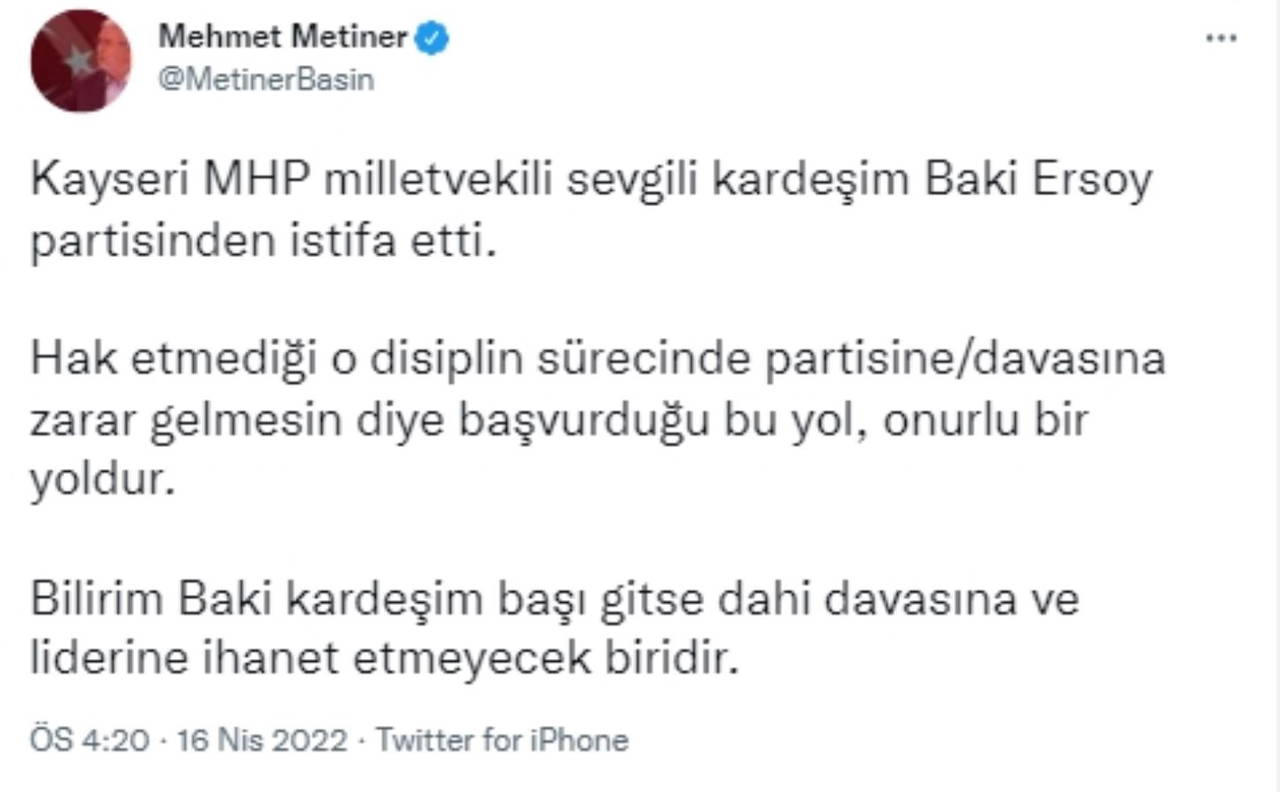Click the word 'yoldur.'
Image resolution: width=1280 pixels, height=792 pixels.
pos(95,481)
